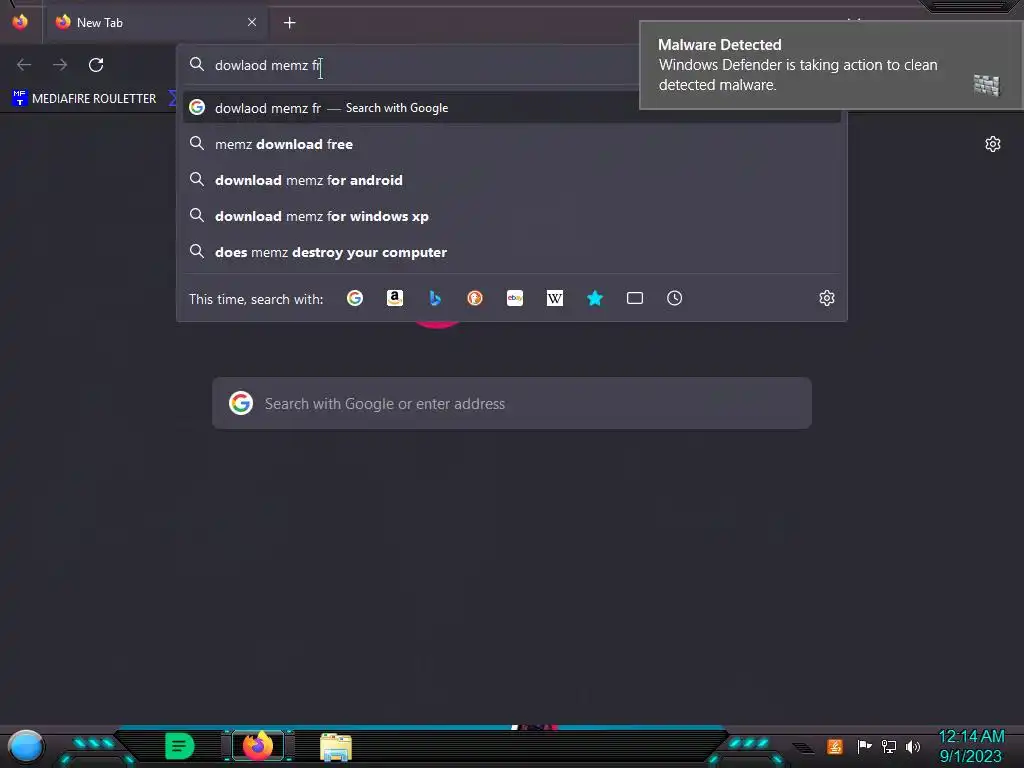The width and height of the screenshot is (1024, 768).
Task: Choose suggestion 'does memz destroy your computer'
Action: pyautogui.click(x=512, y=252)
